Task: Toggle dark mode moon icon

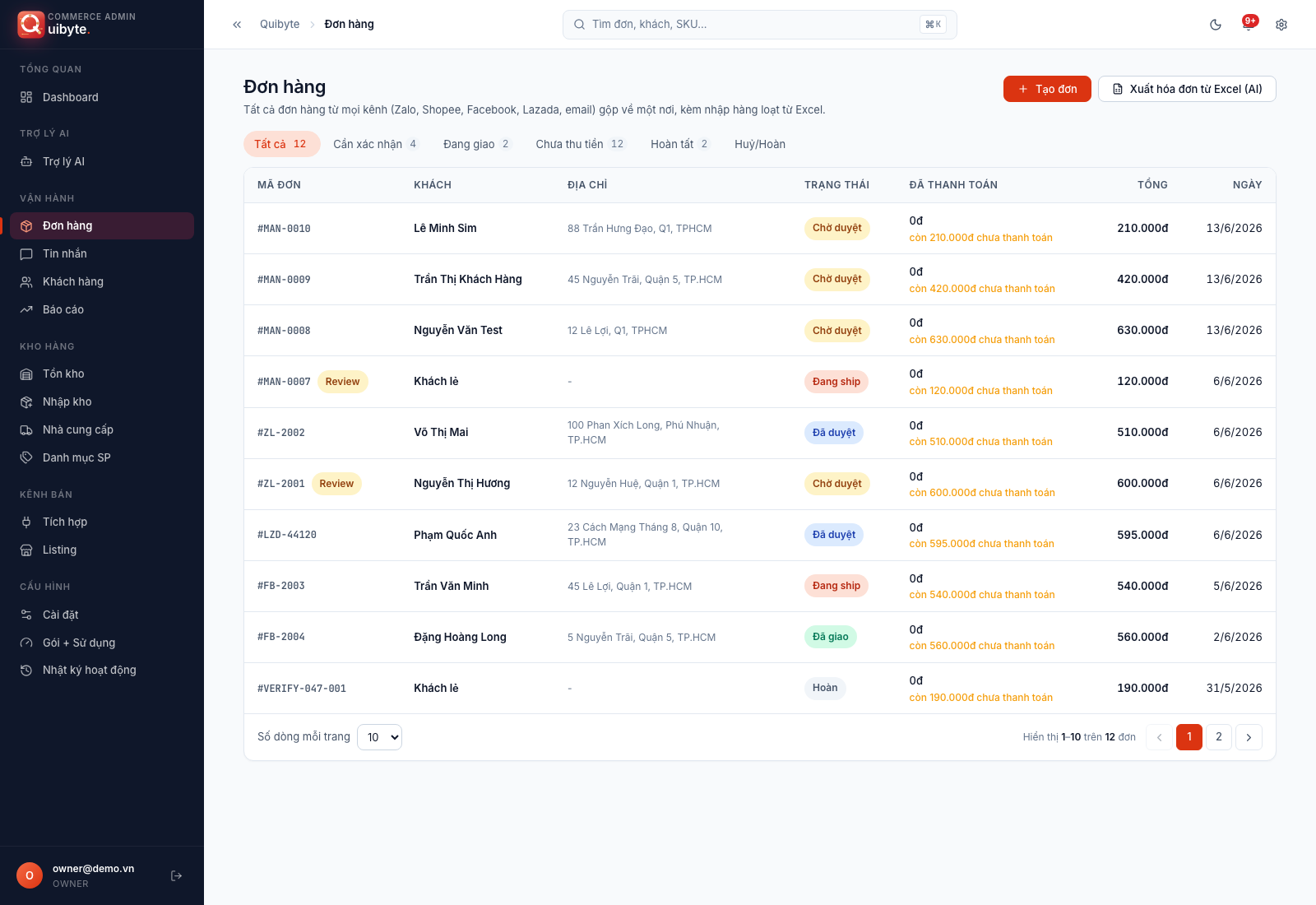Action: [1216, 25]
